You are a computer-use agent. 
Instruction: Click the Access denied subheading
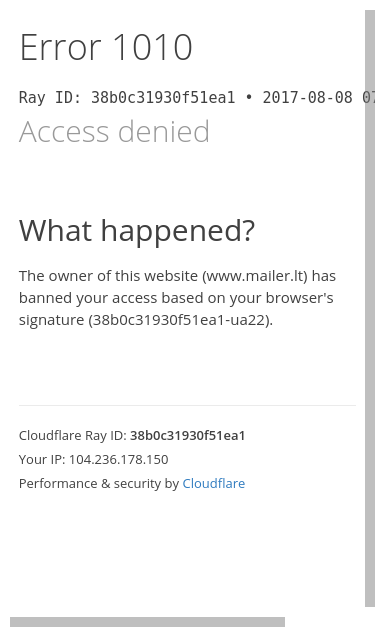pos(114,131)
